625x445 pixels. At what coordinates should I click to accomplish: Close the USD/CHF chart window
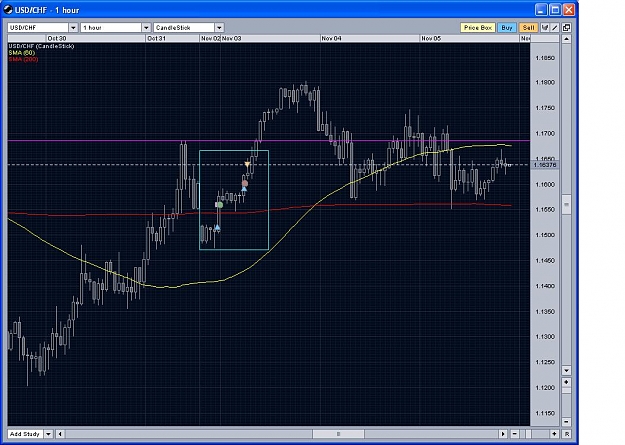[569, 10]
